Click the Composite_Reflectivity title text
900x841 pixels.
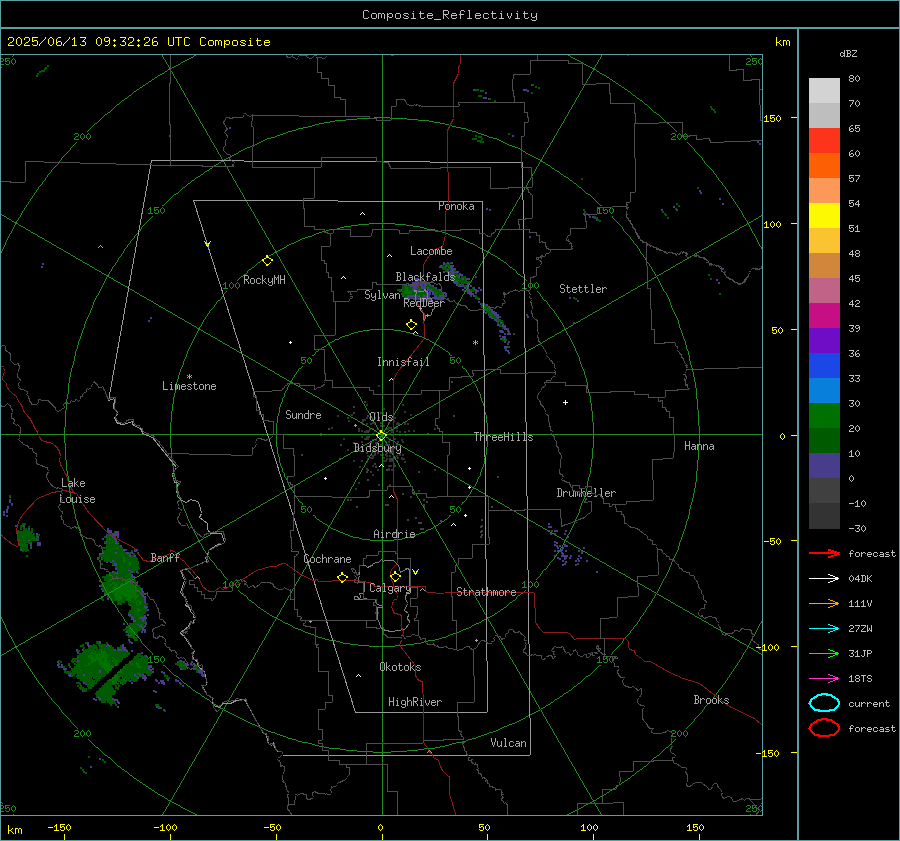[450, 15]
